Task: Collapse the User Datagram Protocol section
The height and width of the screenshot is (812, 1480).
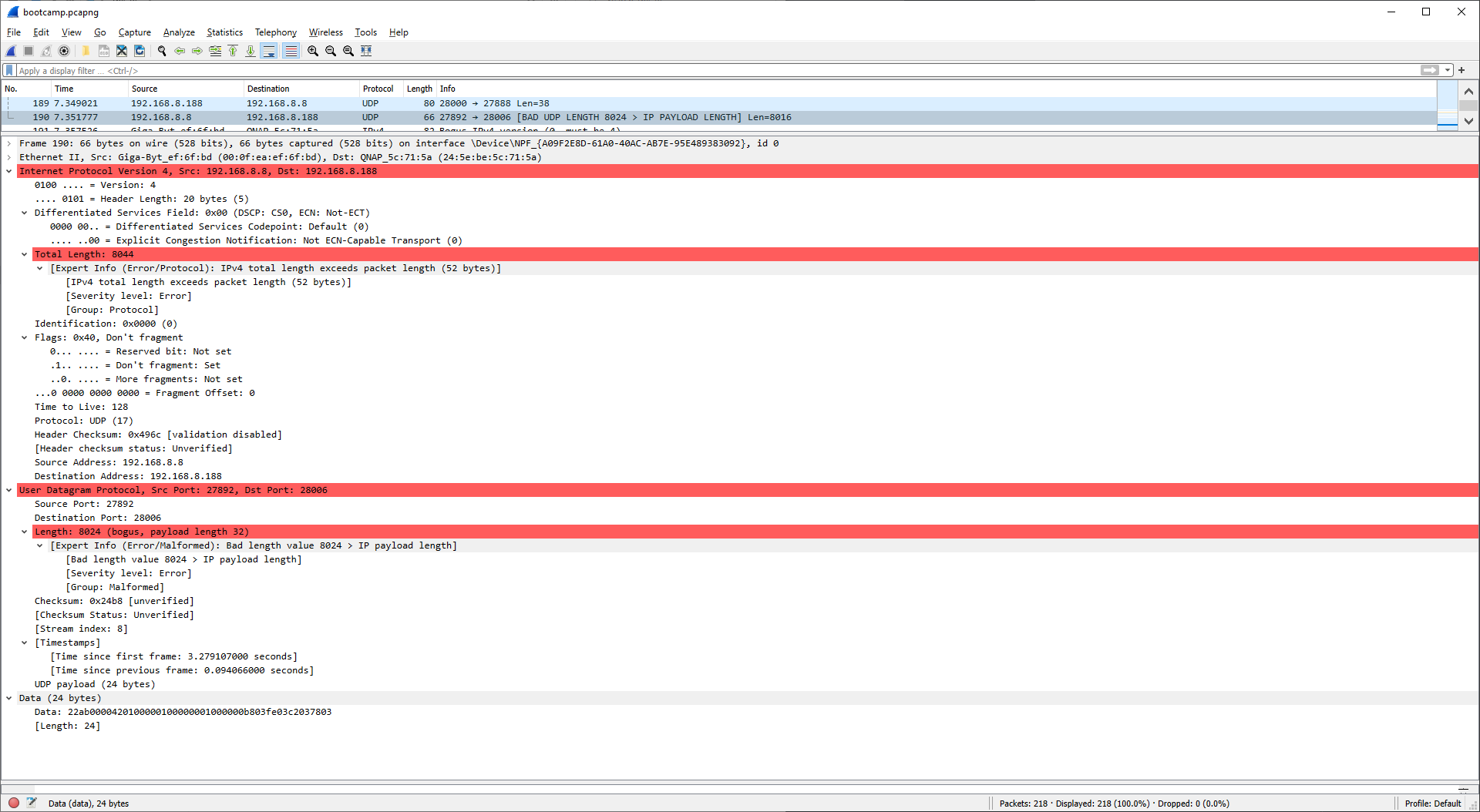Action: [9, 490]
